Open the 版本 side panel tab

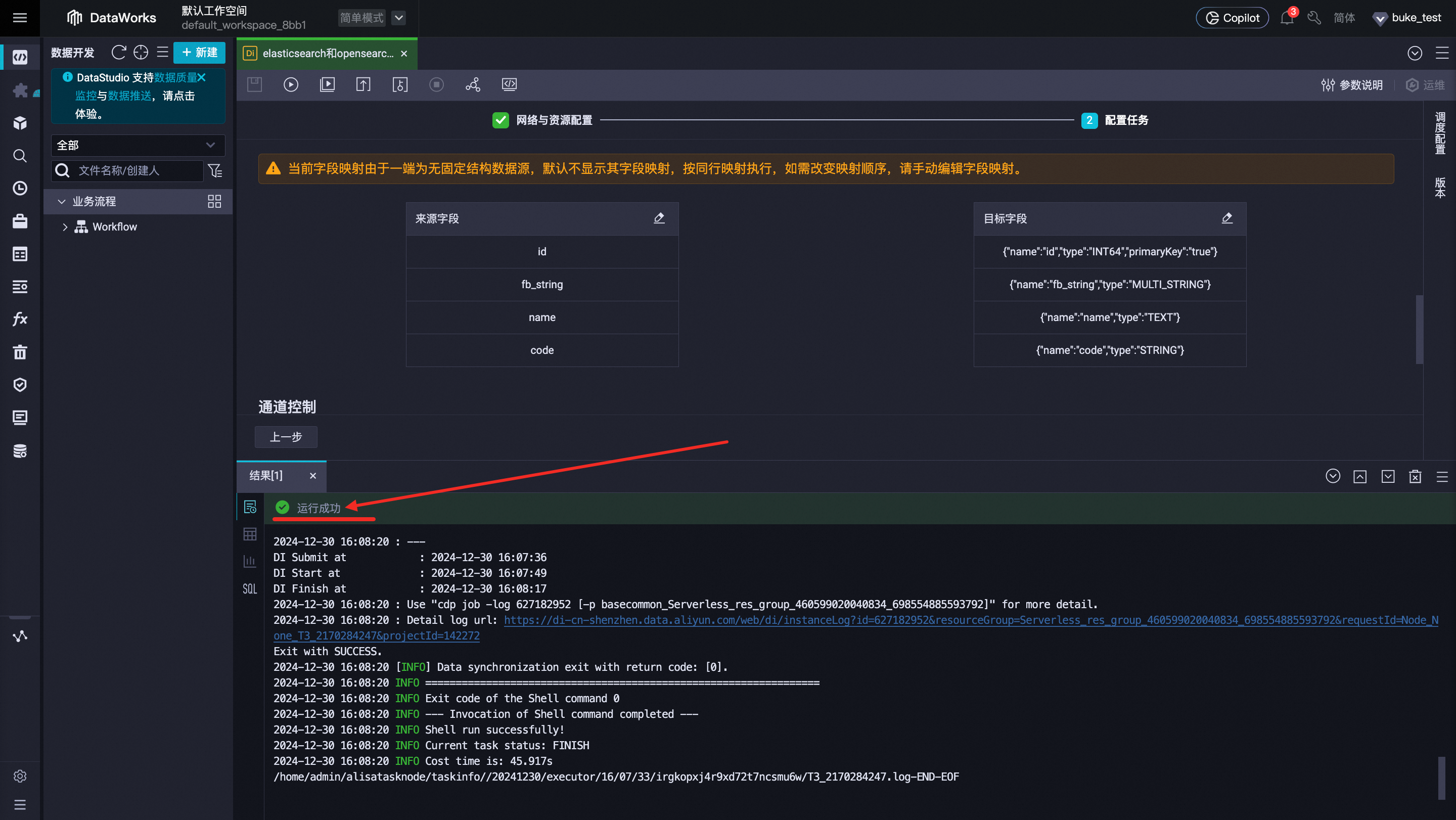[1440, 187]
